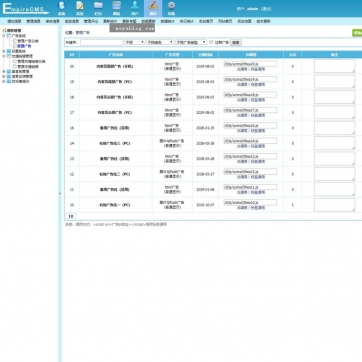The height and width of the screenshot is (362, 362).
Task: Click the plugin management root icon in tree
Action: pyautogui.click(x=4, y=30)
